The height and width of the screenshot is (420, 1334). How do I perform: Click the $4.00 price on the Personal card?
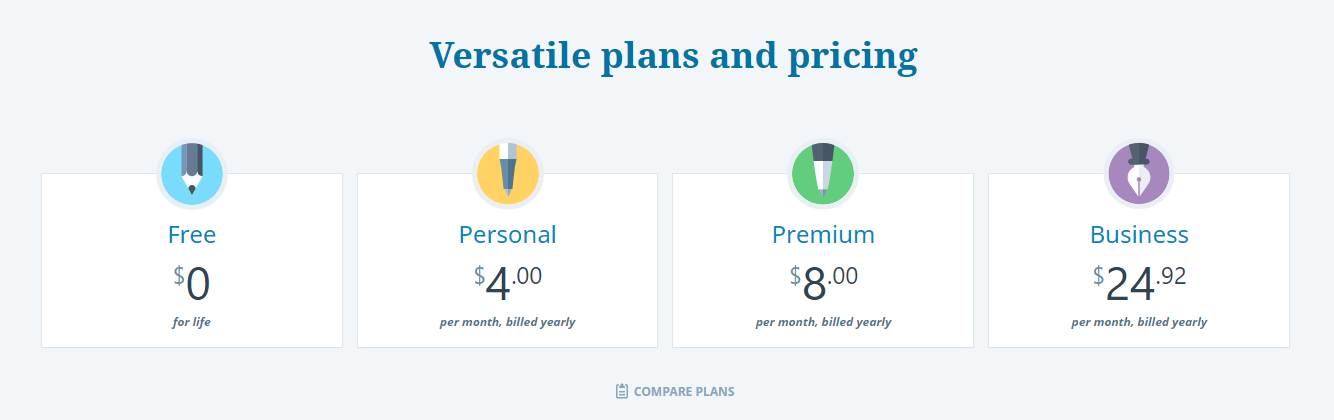[x=507, y=283]
